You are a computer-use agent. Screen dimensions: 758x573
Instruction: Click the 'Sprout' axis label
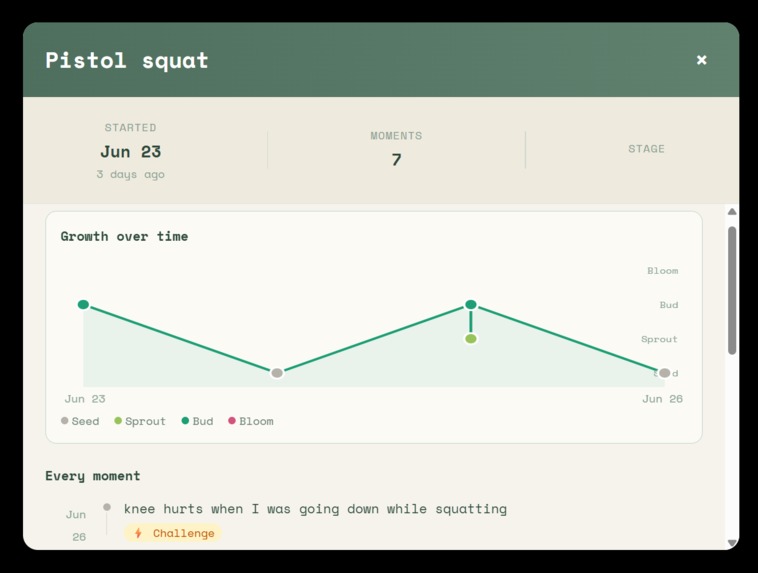click(x=659, y=339)
